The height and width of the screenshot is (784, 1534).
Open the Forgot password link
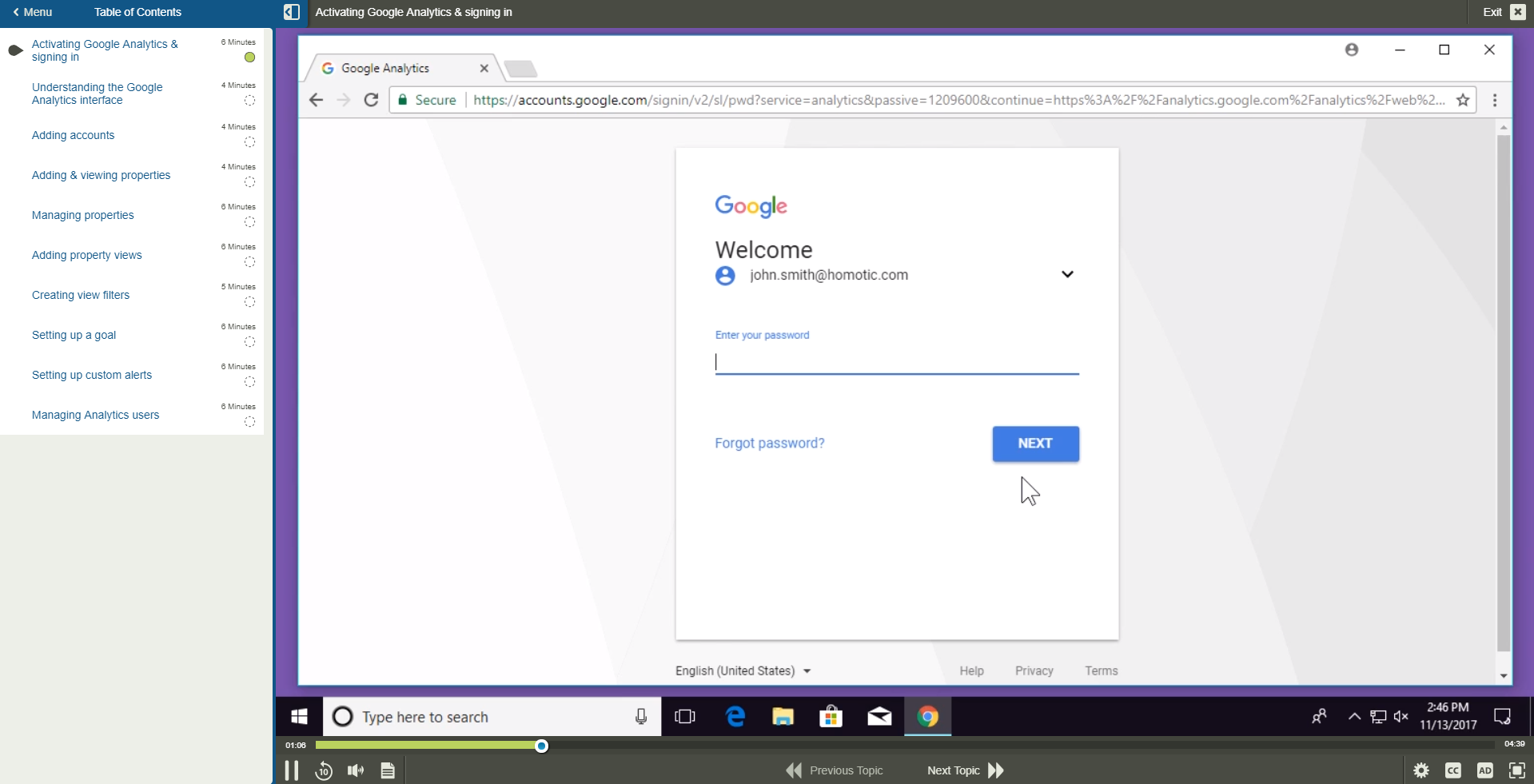point(769,444)
